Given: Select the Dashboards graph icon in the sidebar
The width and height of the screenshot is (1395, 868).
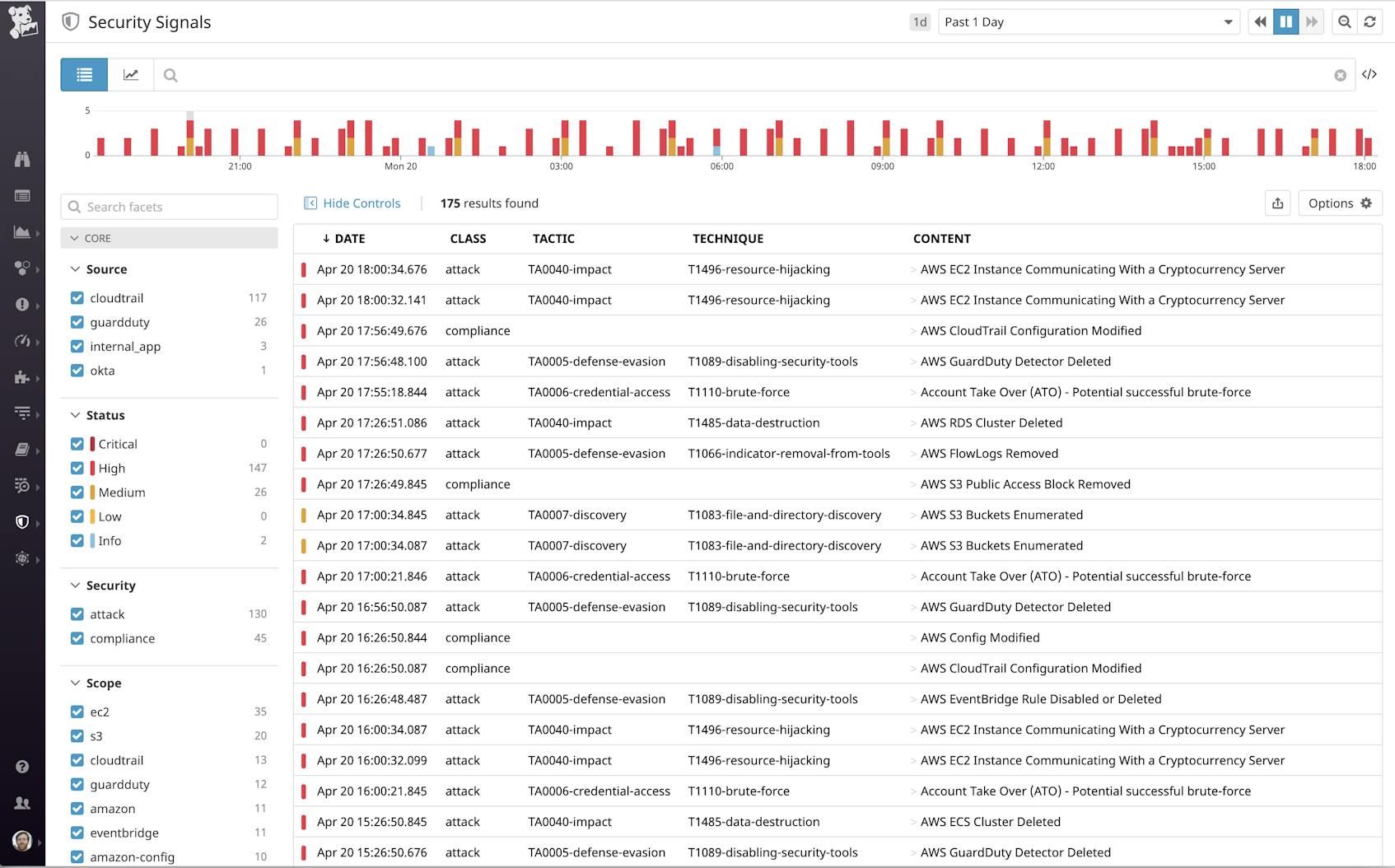Looking at the screenshot, I should point(22,233).
